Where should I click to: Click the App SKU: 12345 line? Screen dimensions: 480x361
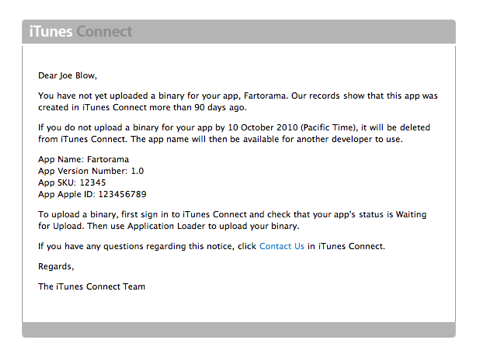[x=72, y=182]
